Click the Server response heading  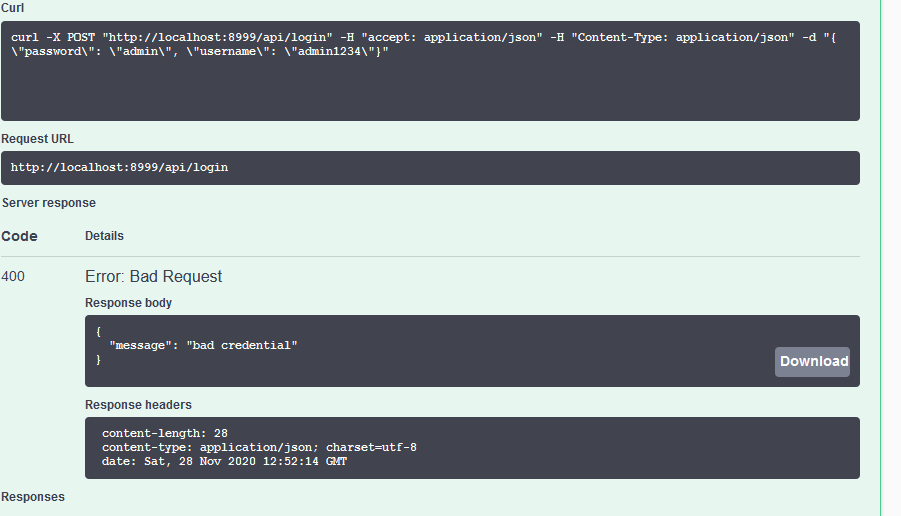49,203
